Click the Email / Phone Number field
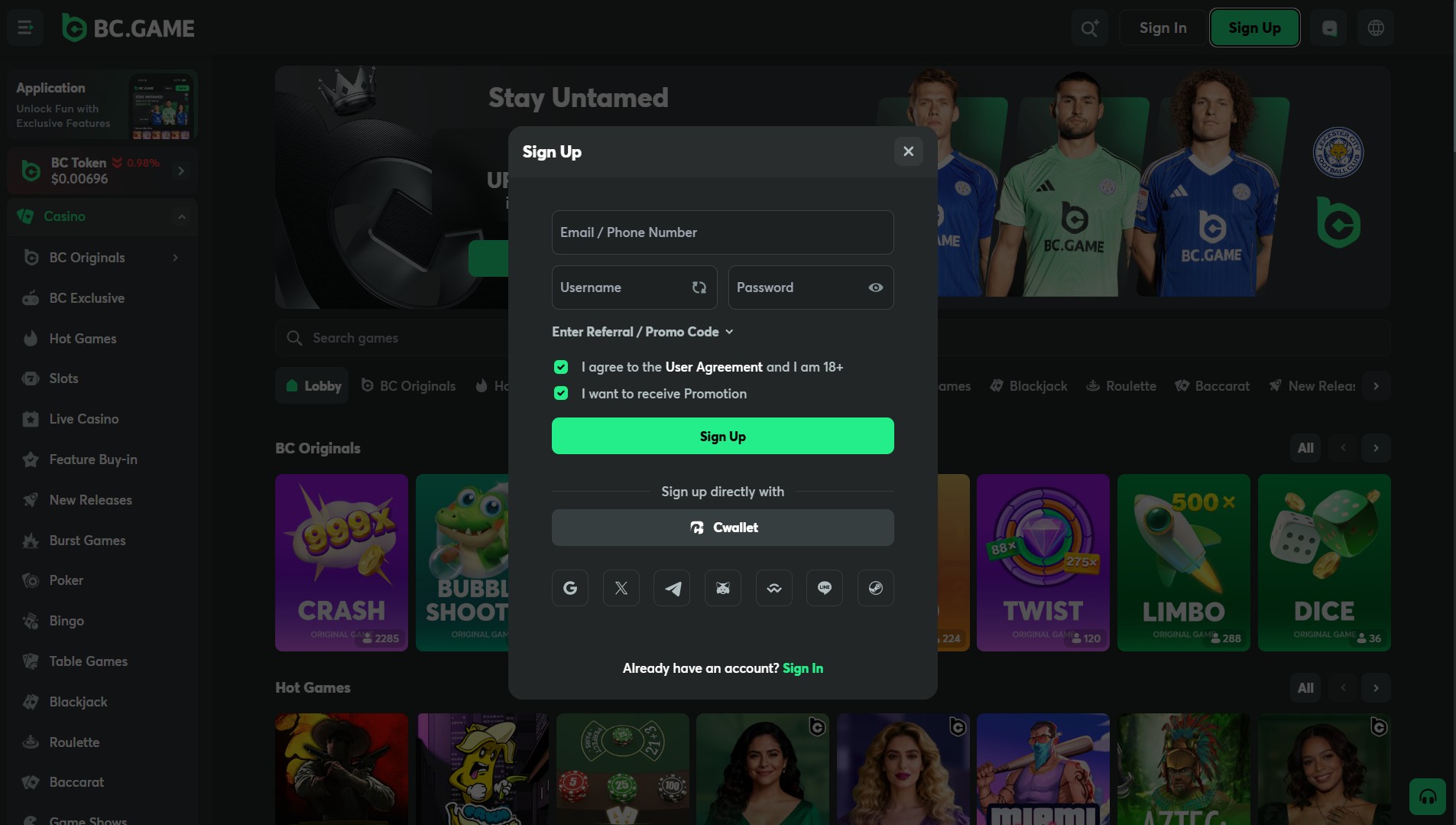 point(722,232)
